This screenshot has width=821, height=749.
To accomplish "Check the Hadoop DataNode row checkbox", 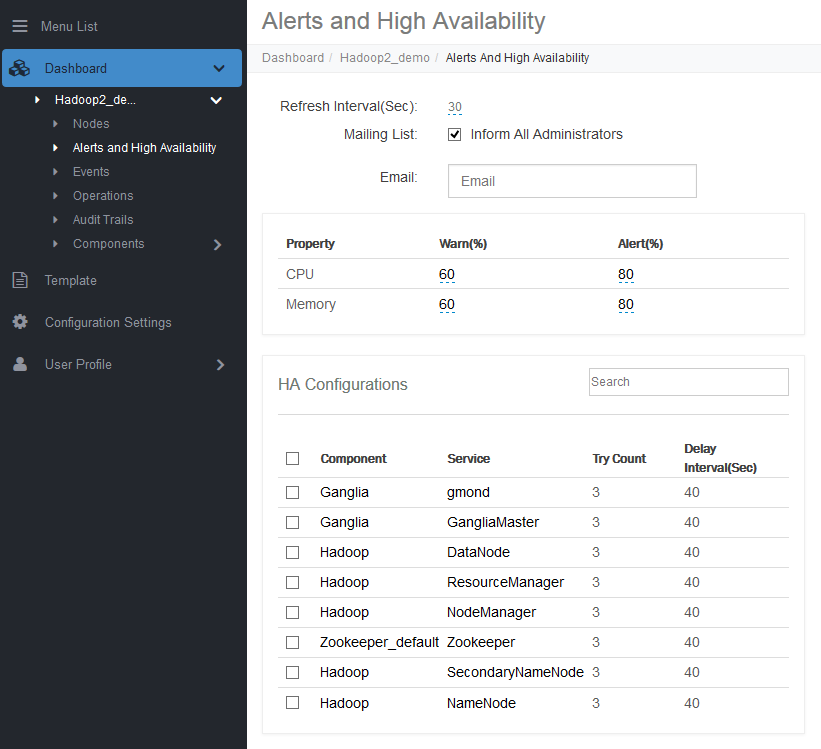I will coord(292,552).
